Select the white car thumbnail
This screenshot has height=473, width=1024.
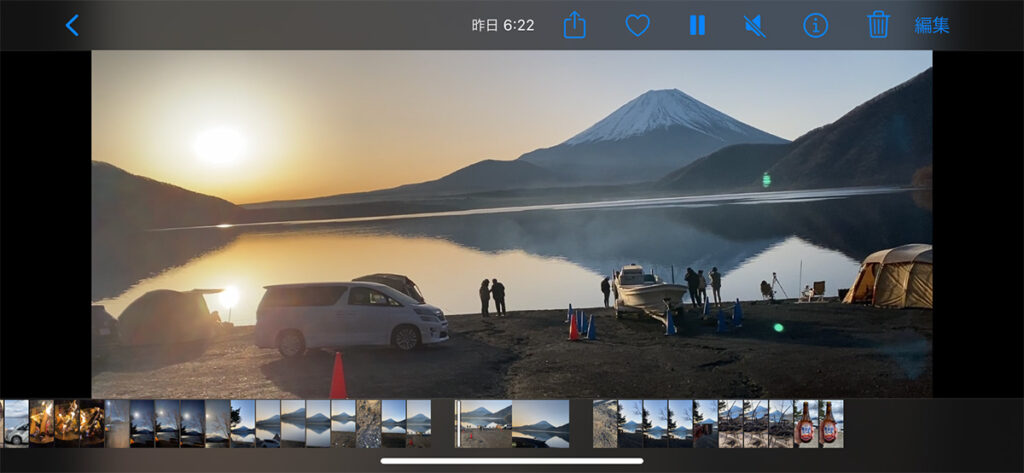(16, 423)
